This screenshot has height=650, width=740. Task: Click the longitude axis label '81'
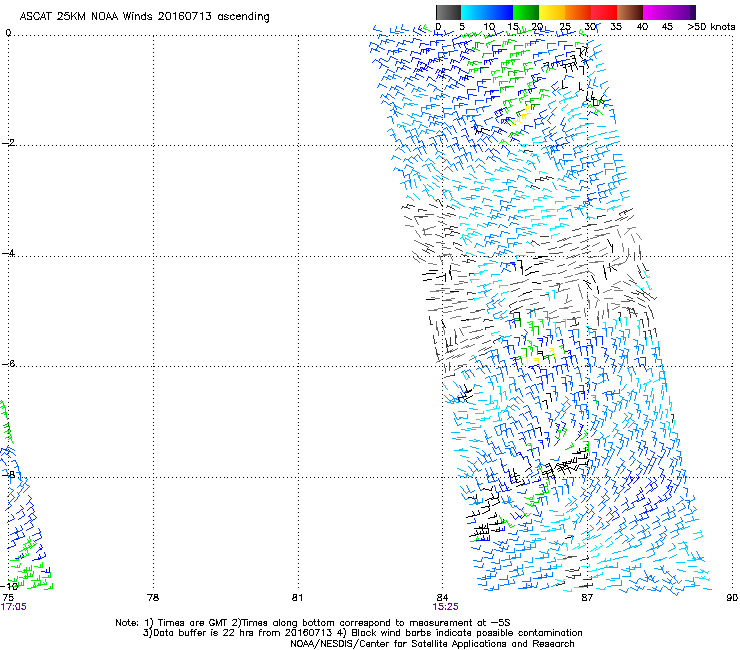(297, 598)
